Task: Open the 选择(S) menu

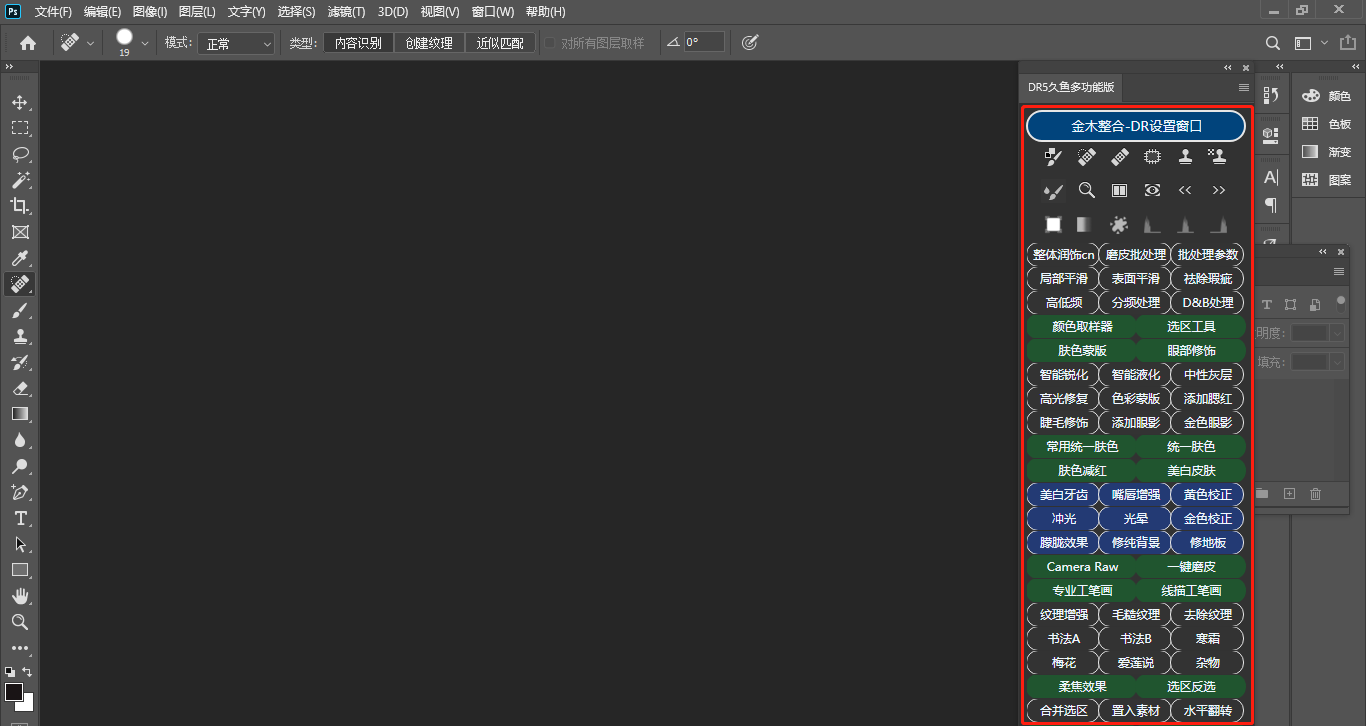Action: click(296, 12)
